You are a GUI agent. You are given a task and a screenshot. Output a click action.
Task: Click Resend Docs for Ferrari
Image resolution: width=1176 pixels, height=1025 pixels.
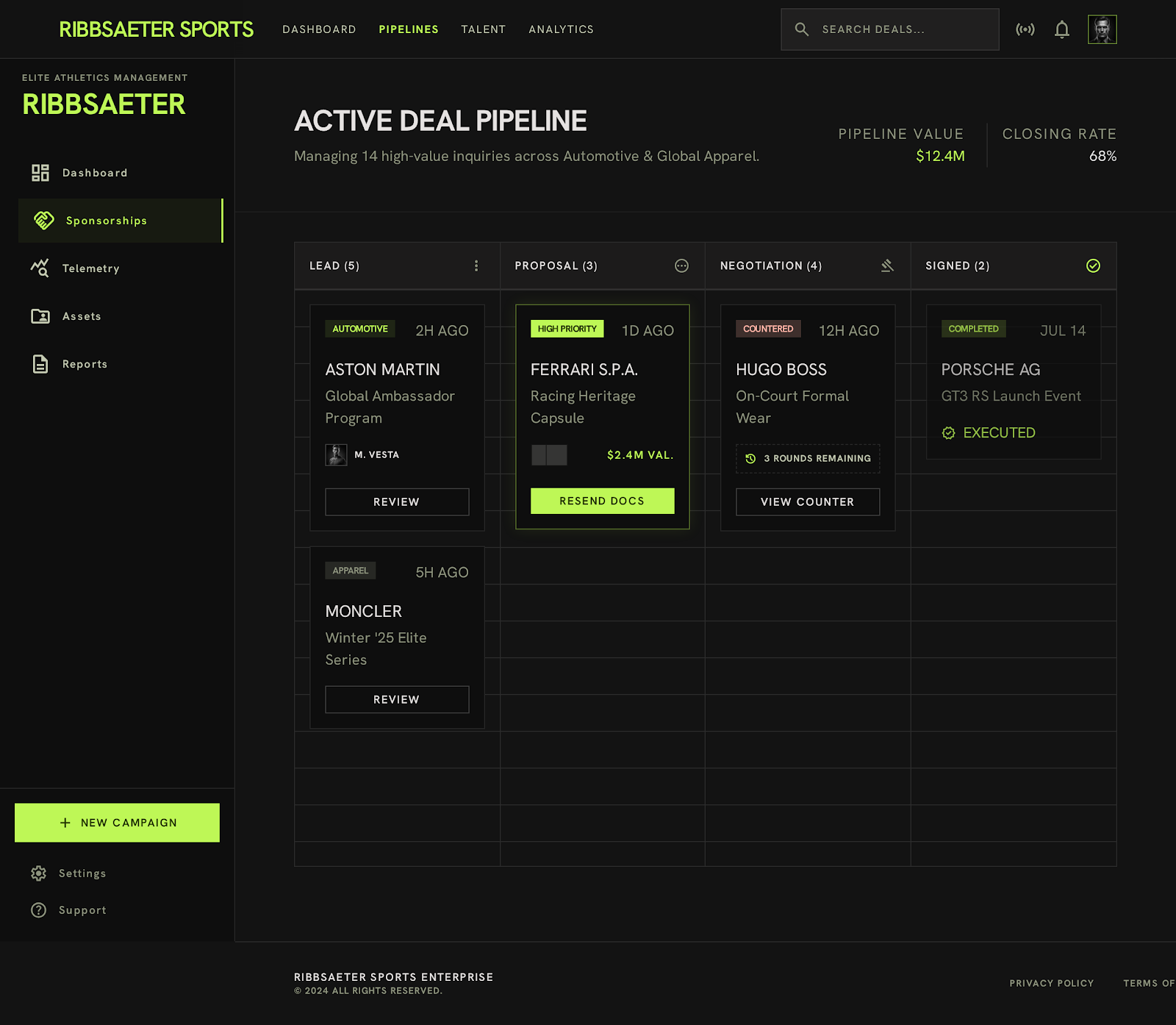coord(602,501)
